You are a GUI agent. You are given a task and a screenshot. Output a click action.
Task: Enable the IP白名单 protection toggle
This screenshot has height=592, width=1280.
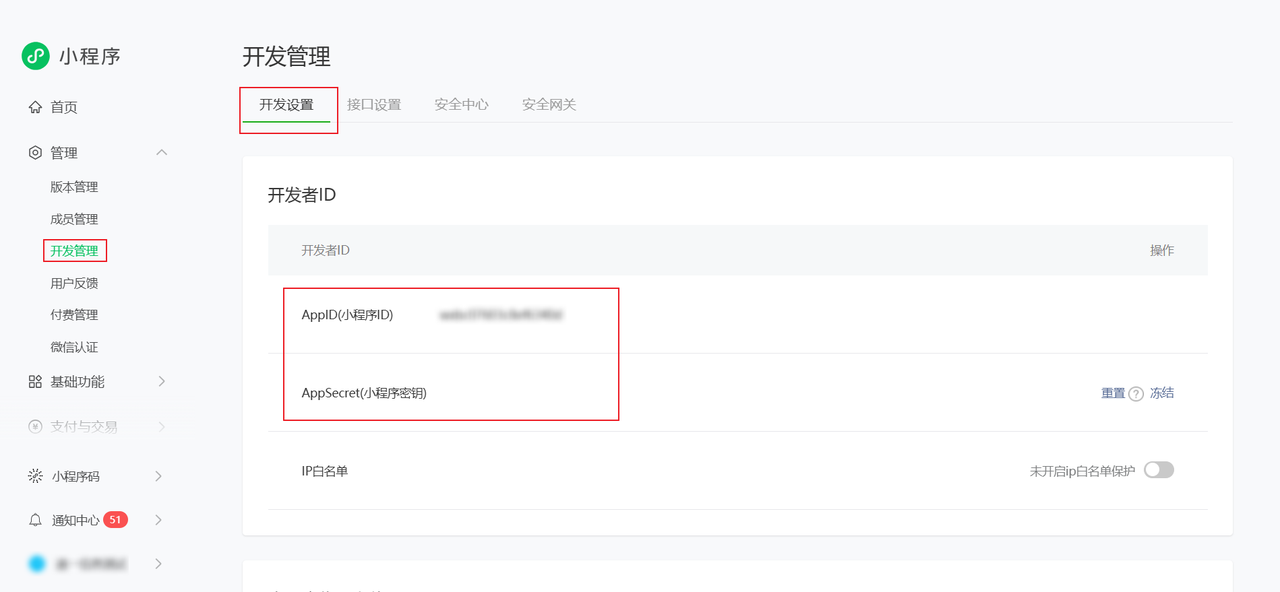tap(1159, 470)
